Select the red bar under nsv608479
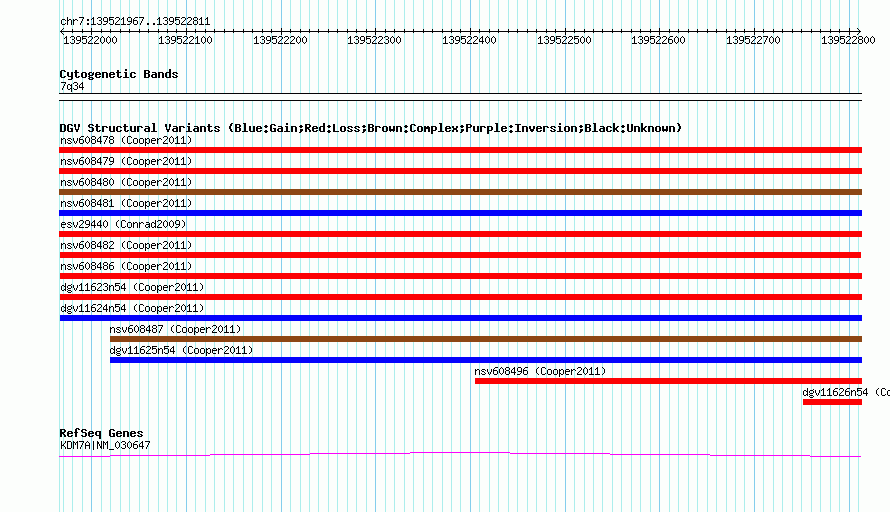Viewport: 890px width, 512px height. pos(460,171)
